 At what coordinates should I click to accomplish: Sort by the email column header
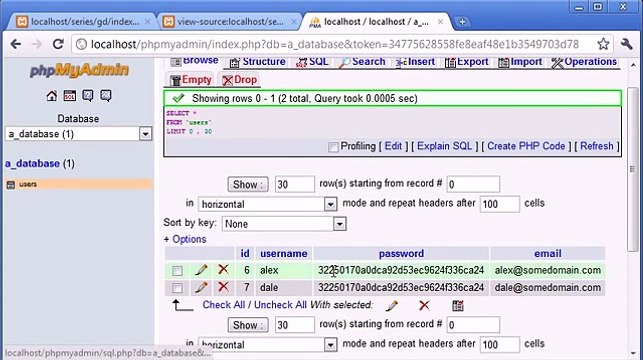click(x=547, y=253)
